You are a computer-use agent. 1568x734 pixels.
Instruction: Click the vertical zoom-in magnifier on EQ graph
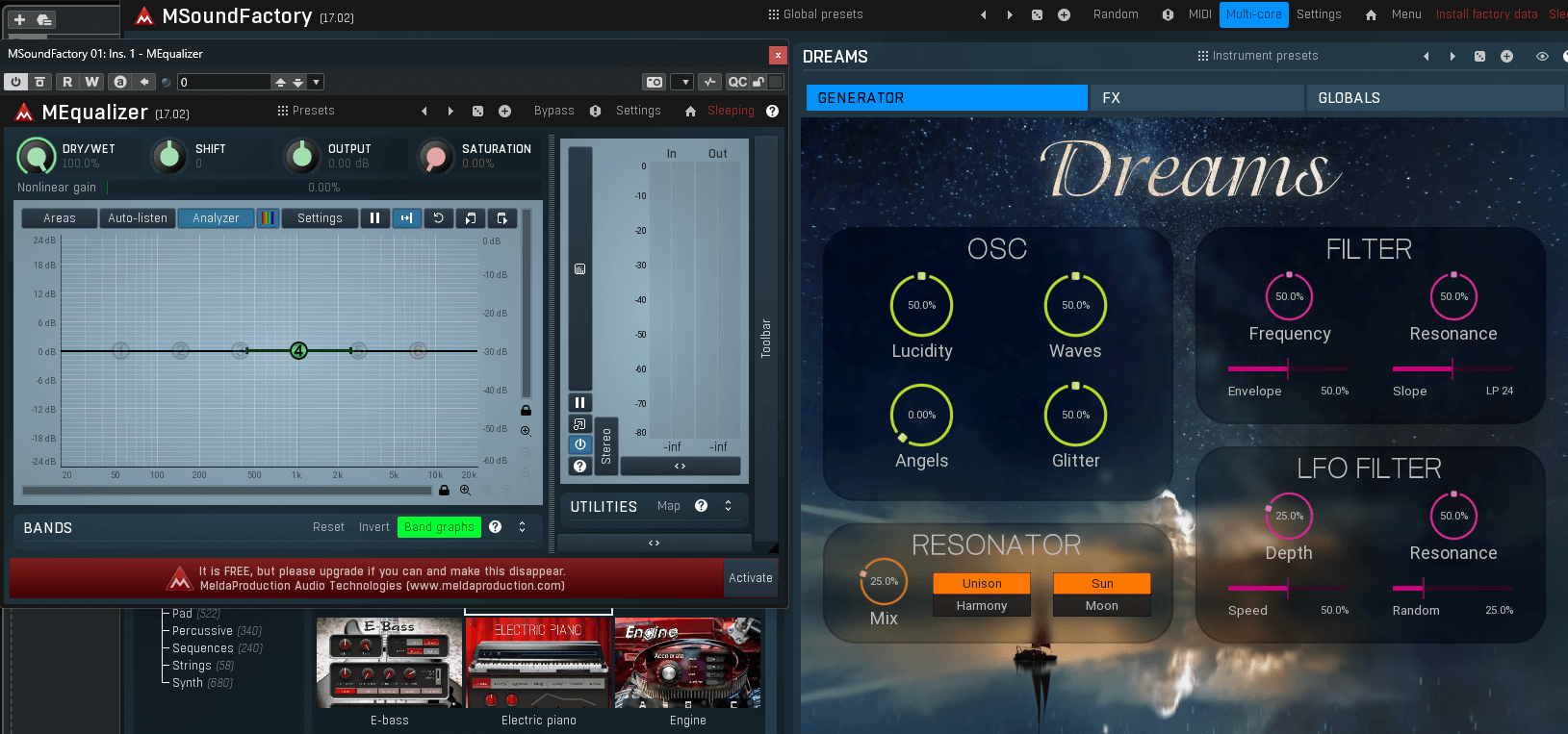click(526, 432)
